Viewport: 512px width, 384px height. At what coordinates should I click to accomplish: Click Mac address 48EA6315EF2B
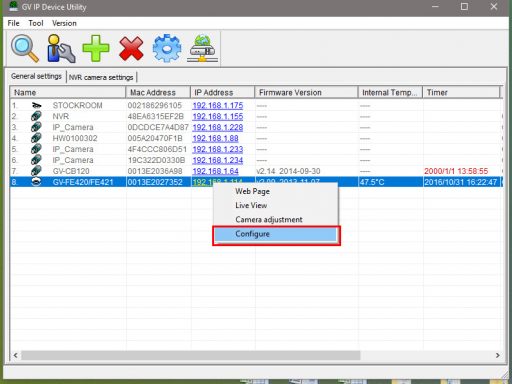coord(156,116)
